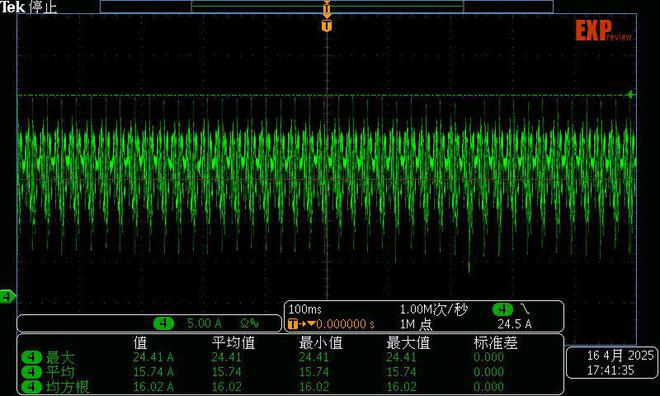
Task: Select the channel 4 badge beside 5.00 A
Action: (164, 323)
